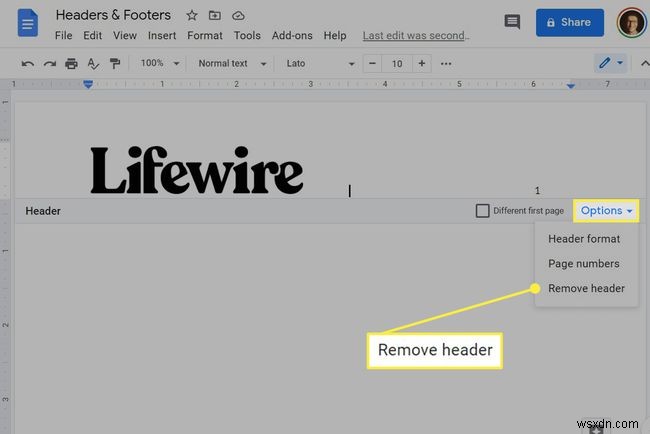Open the Edit menu
This screenshot has width=650, height=434.
[x=92, y=36]
